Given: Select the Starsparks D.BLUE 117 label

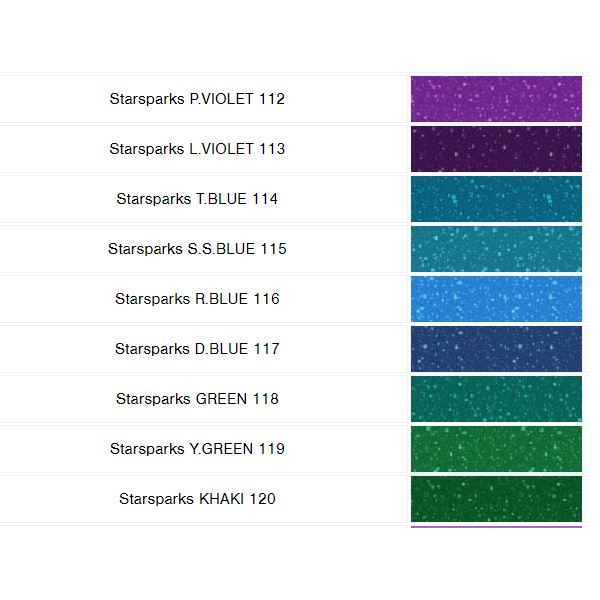Looking at the screenshot, I should tap(197, 349).
